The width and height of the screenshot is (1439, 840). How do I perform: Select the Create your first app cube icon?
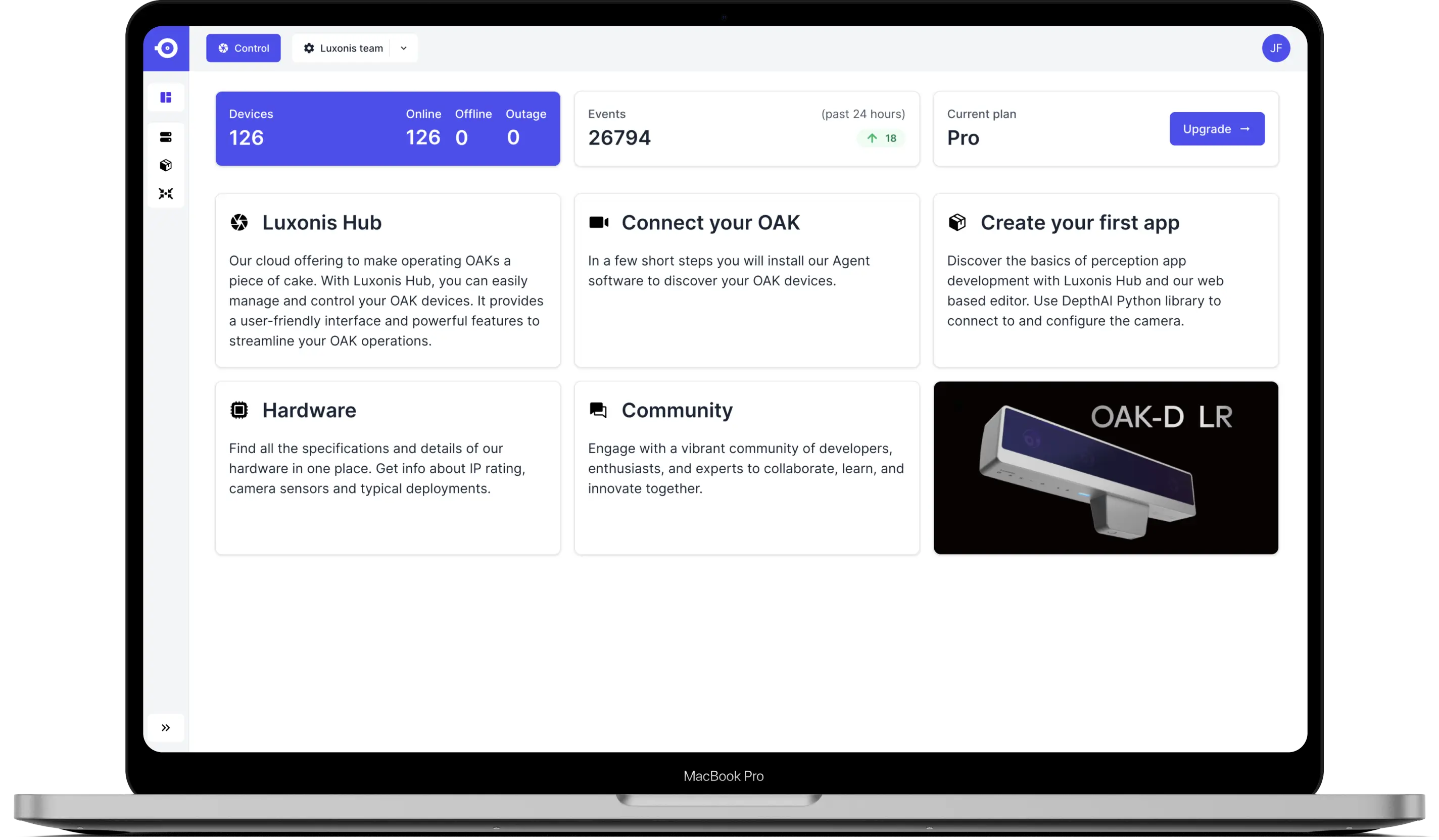[x=957, y=222]
